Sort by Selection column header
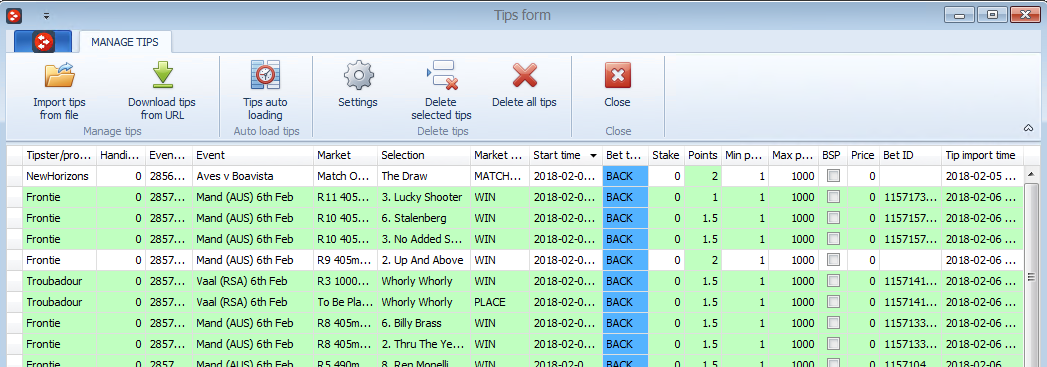 pyautogui.click(x=424, y=155)
